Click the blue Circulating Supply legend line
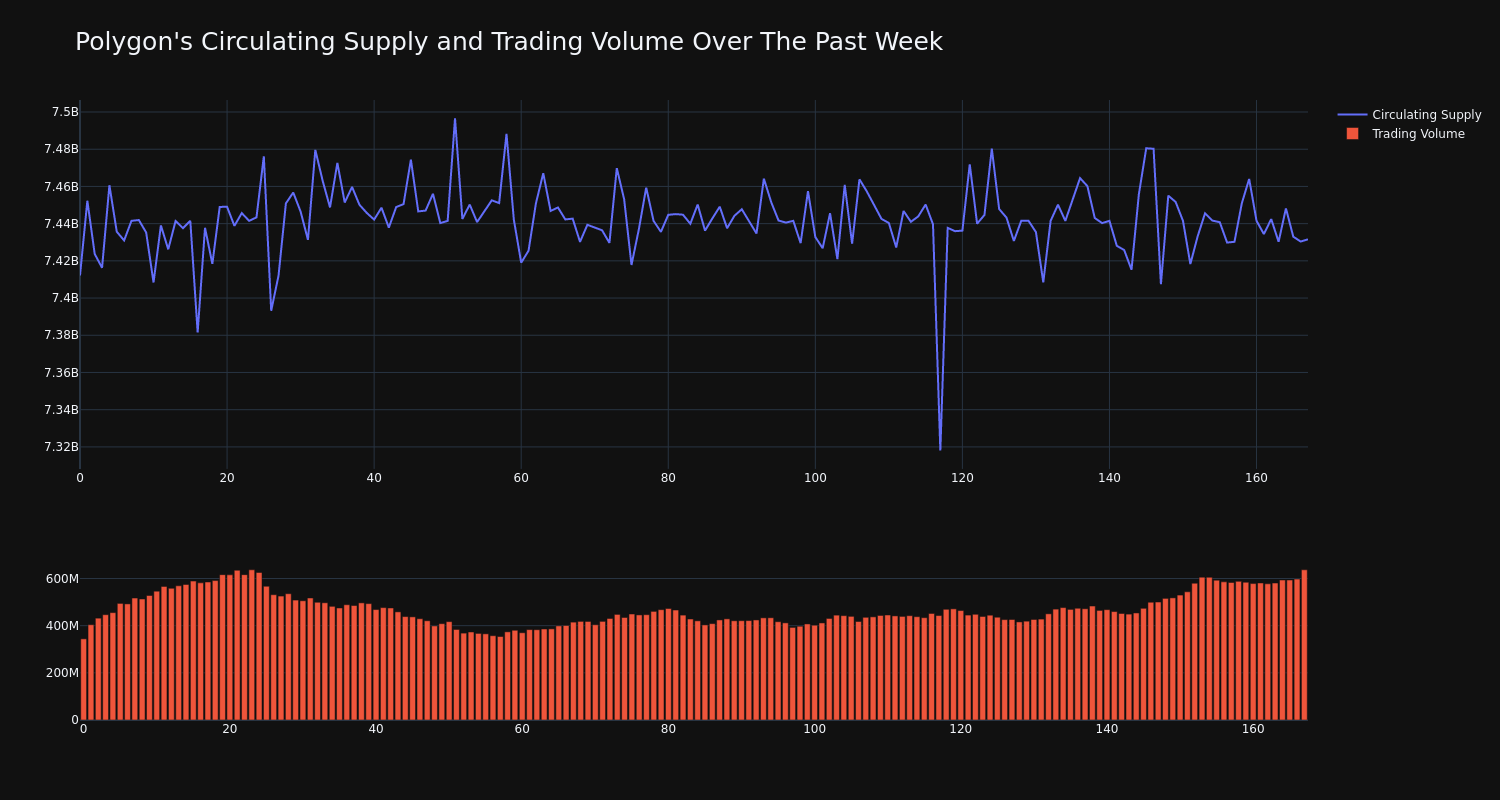 1352,115
